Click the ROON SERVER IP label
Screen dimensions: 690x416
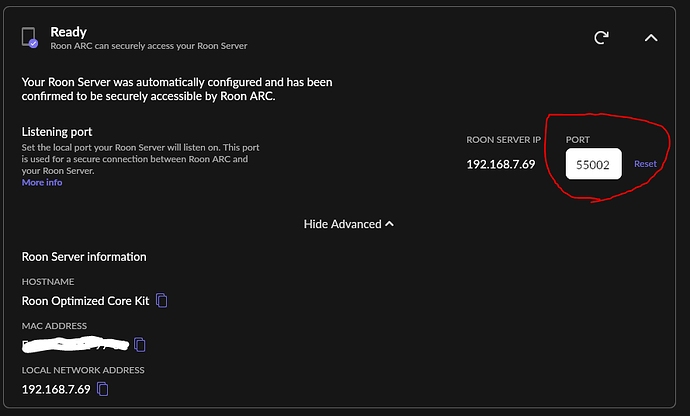point(503,140)
